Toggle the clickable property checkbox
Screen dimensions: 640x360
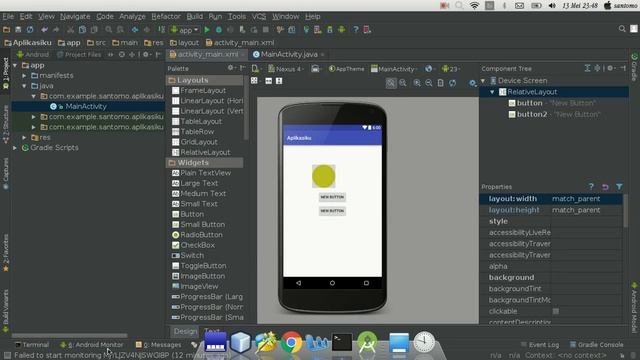pyautogui.click(x=556, y=311)
